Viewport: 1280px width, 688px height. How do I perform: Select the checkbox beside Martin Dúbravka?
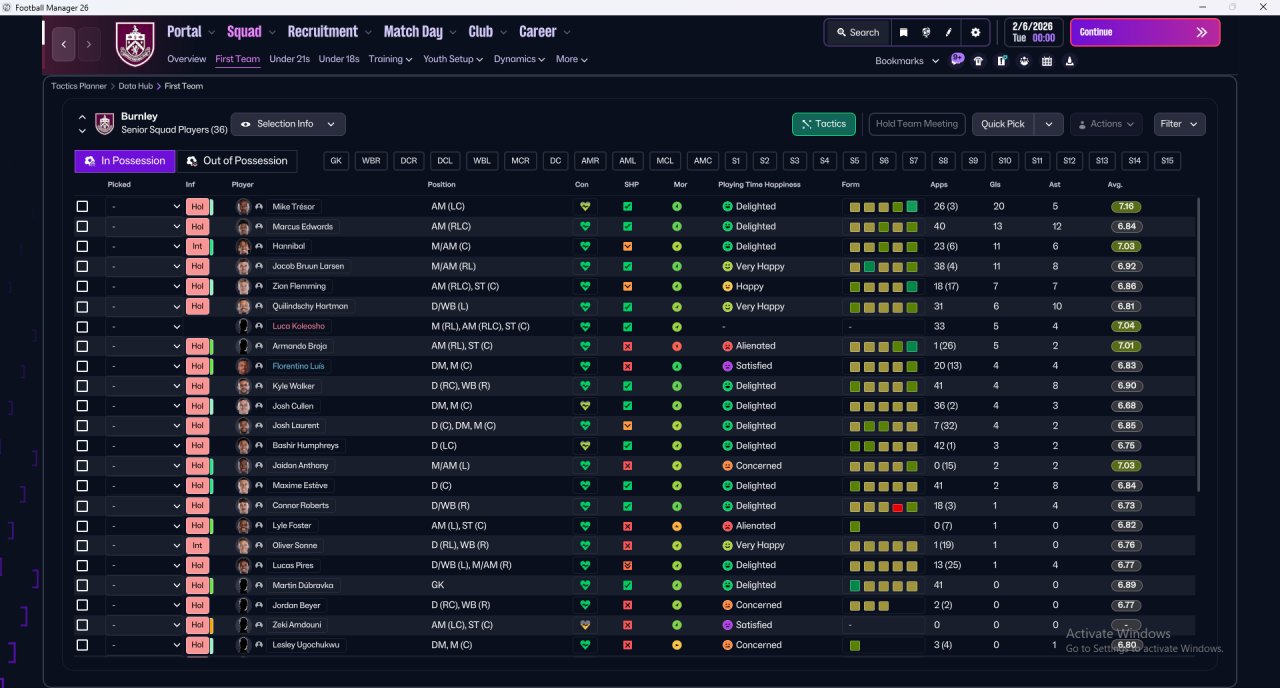(x=82, y=586)
